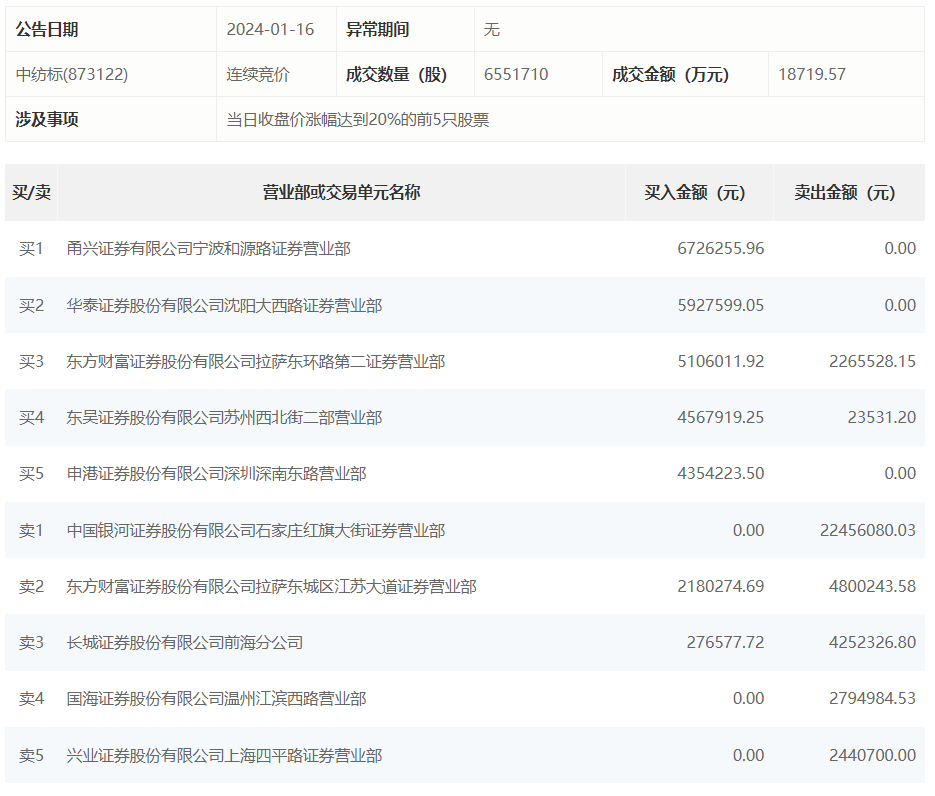The image size is (935, 796).
Task: Click sell amount 2794984.53
Action: (x=872, y=698)
